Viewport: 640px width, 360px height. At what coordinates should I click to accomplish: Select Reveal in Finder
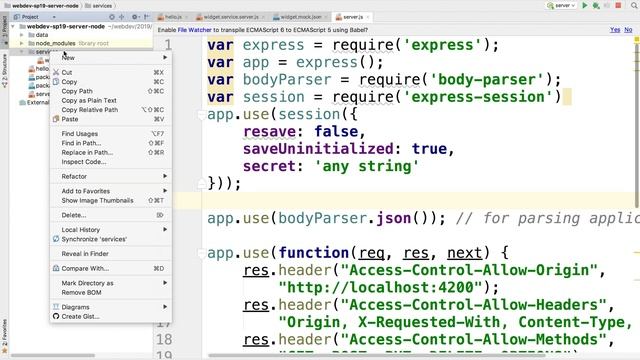point(110,254)
